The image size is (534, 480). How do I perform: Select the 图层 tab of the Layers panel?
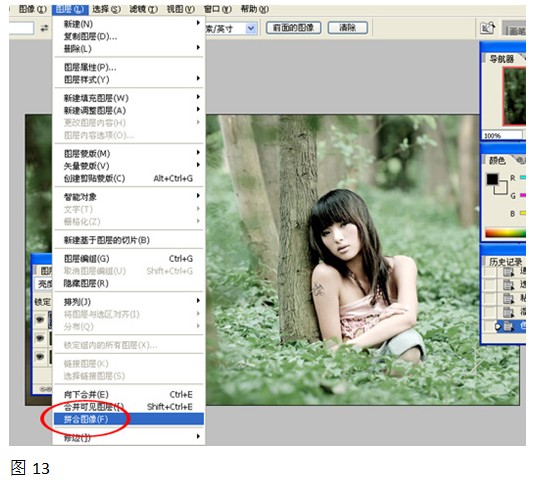tap(45, 271)
